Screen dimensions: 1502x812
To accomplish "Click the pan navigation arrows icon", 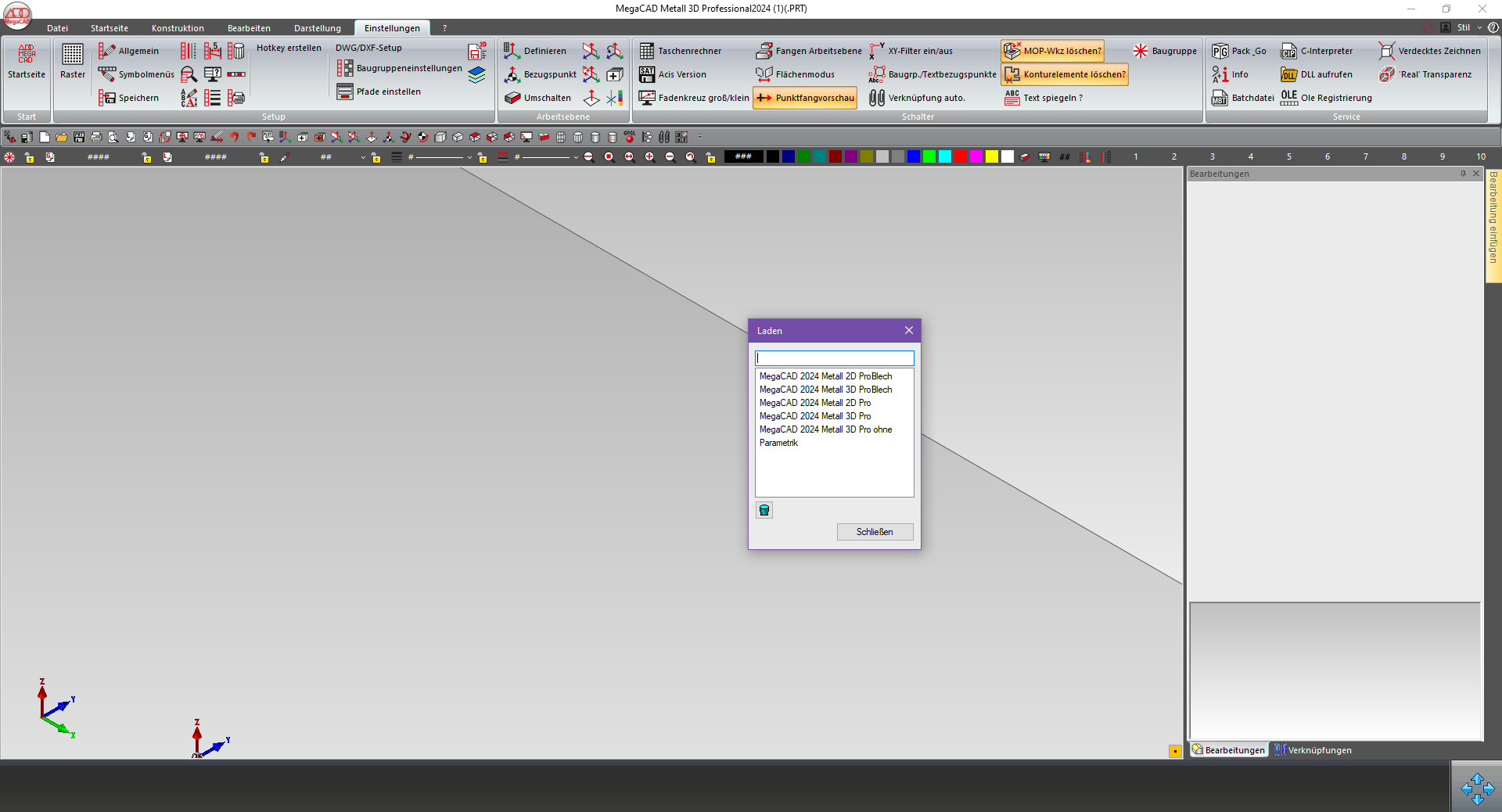I will 1477,789.
